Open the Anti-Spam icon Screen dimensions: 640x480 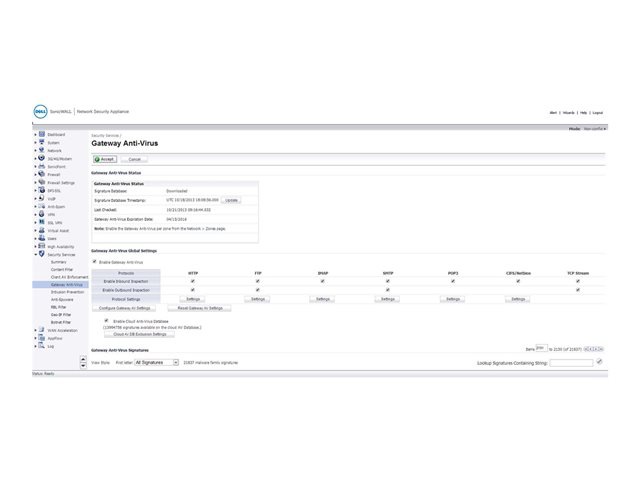pos(42,206)
